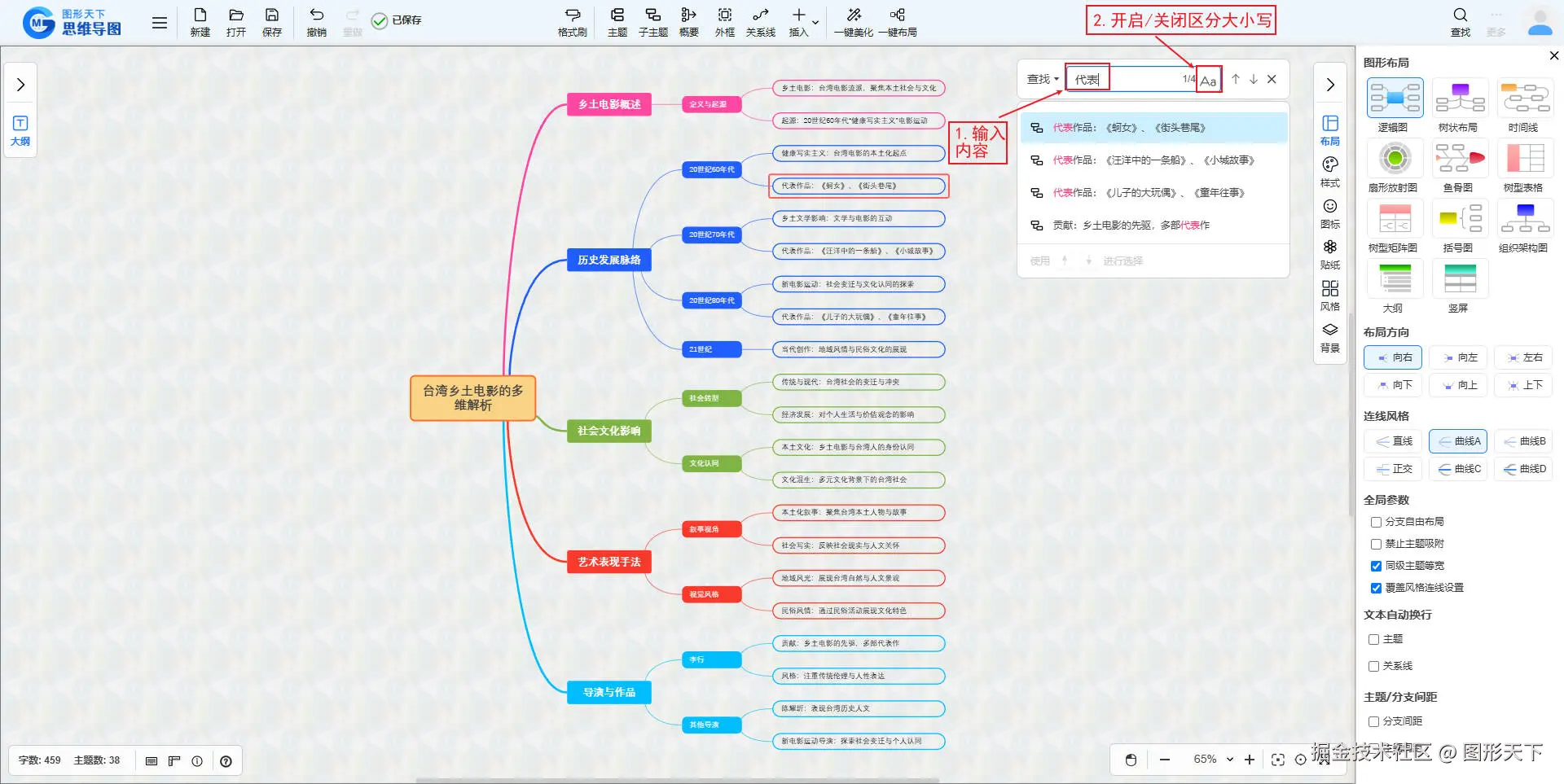
Task: Run 一键布局 one-click layout
Action: [x=898, y=22]
